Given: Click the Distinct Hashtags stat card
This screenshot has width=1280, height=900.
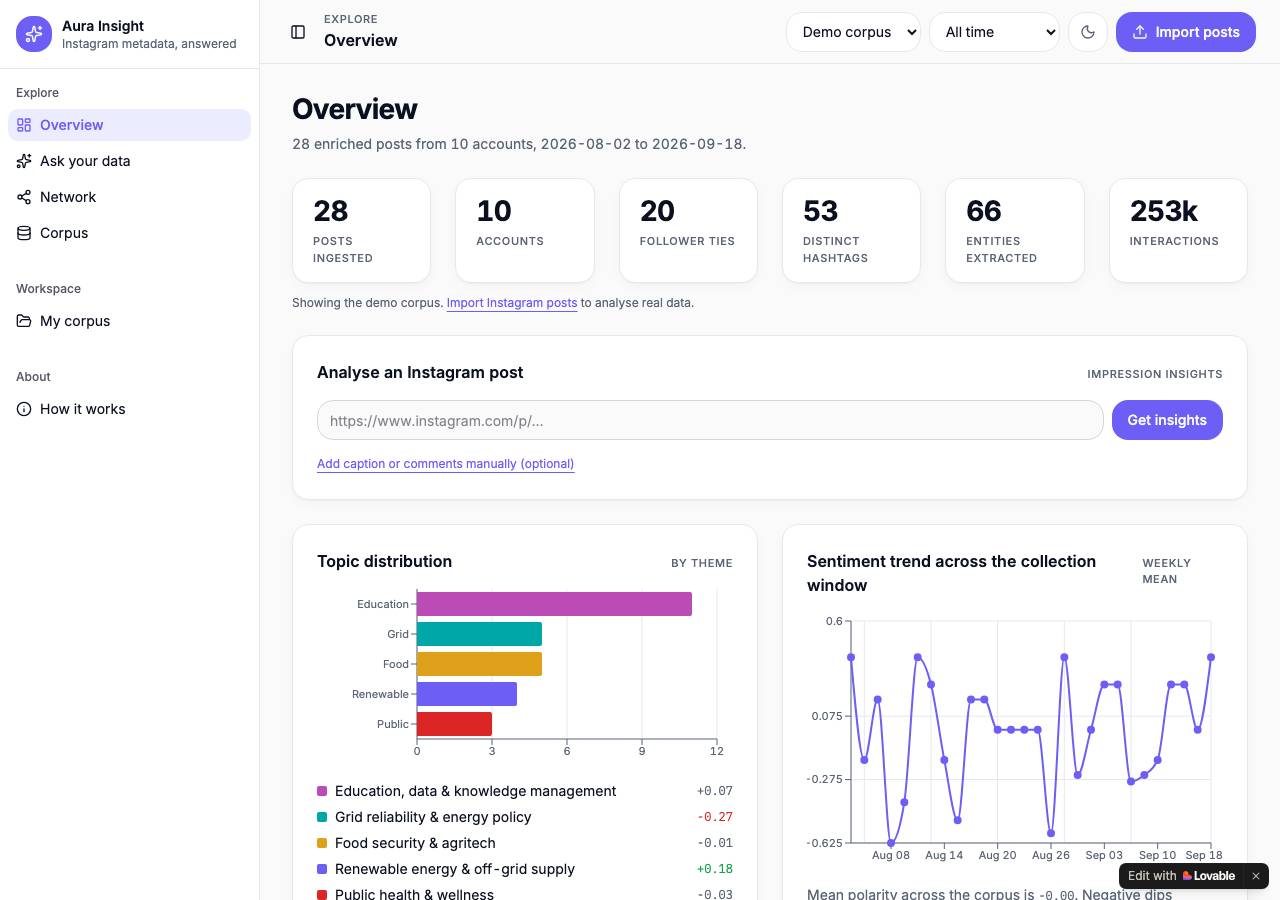Looking at the screenshot, I should [x=851, y=231].
